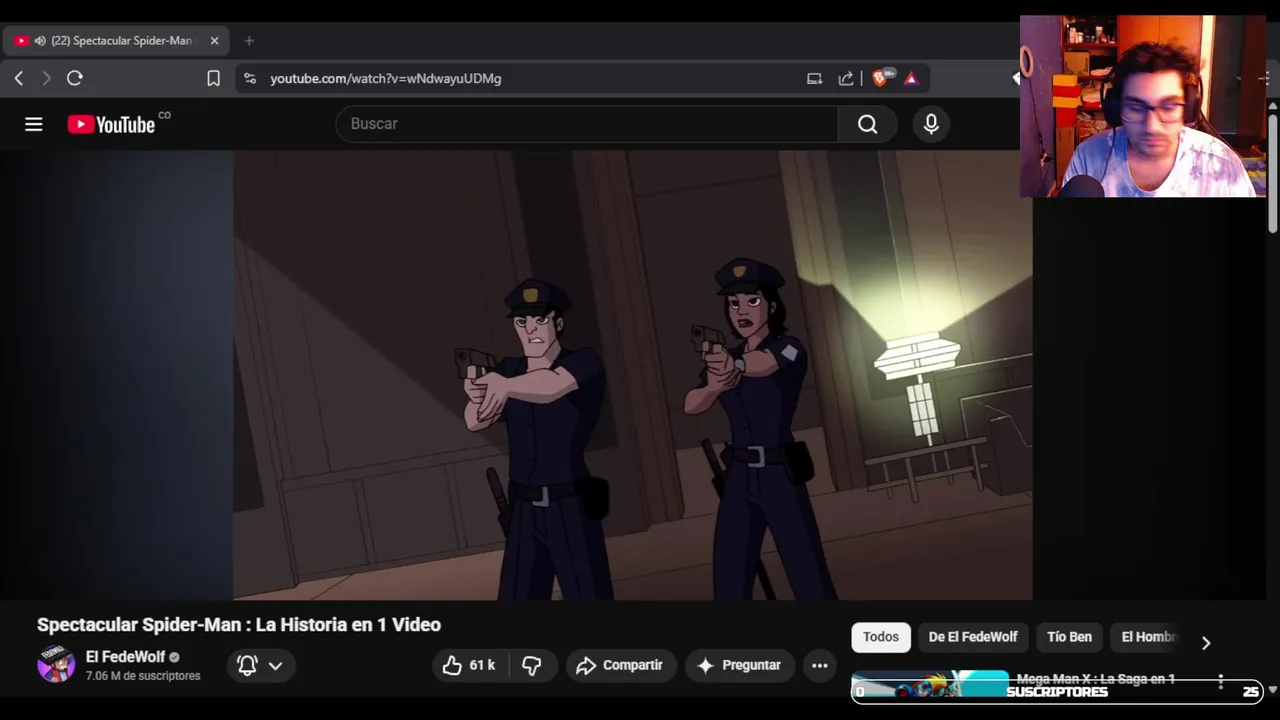
Task: Switch to Spectacular Spider-Man browser tab
Action: tap(118, 41)
